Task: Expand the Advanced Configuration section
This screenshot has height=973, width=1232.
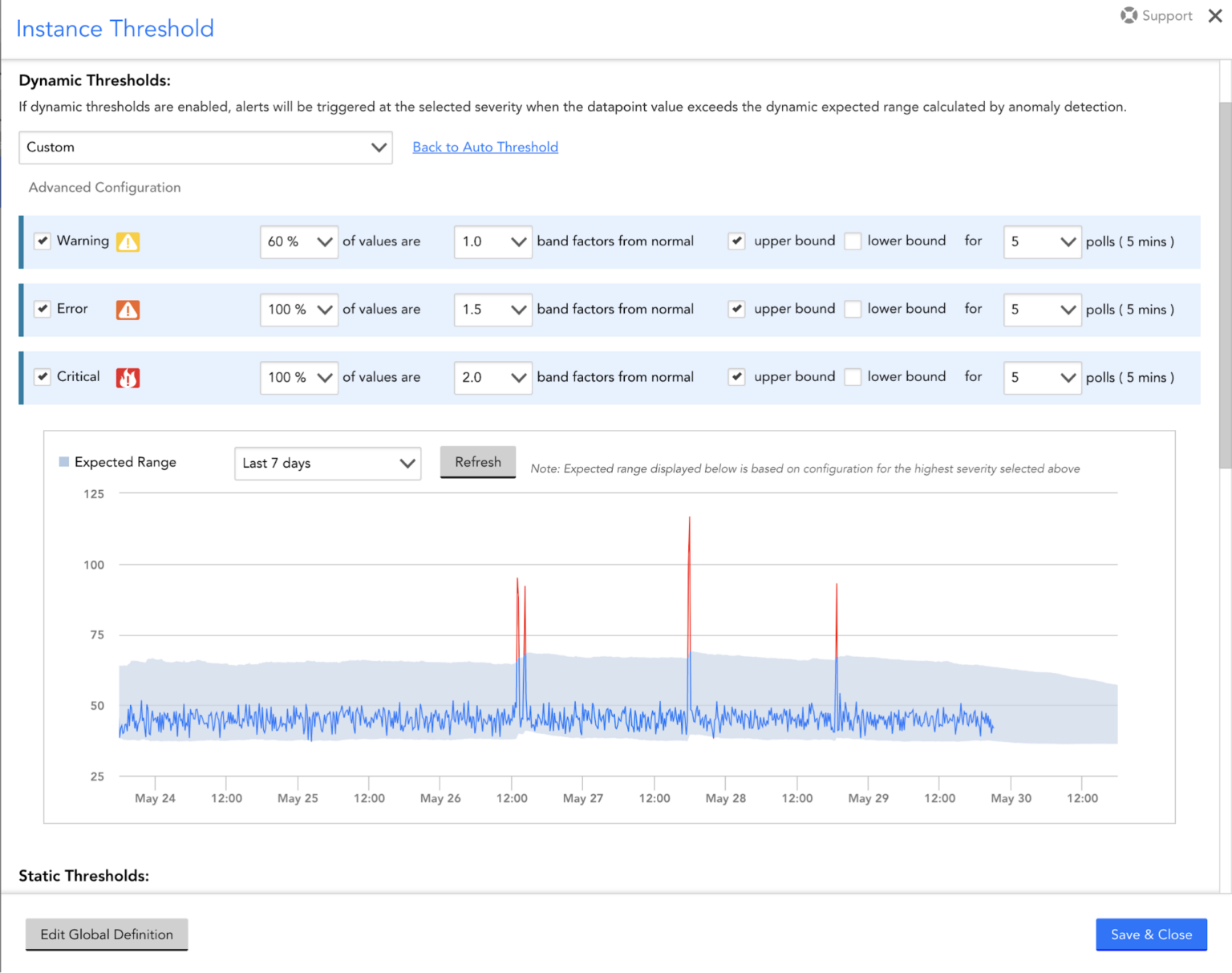Action: (104, 187)
